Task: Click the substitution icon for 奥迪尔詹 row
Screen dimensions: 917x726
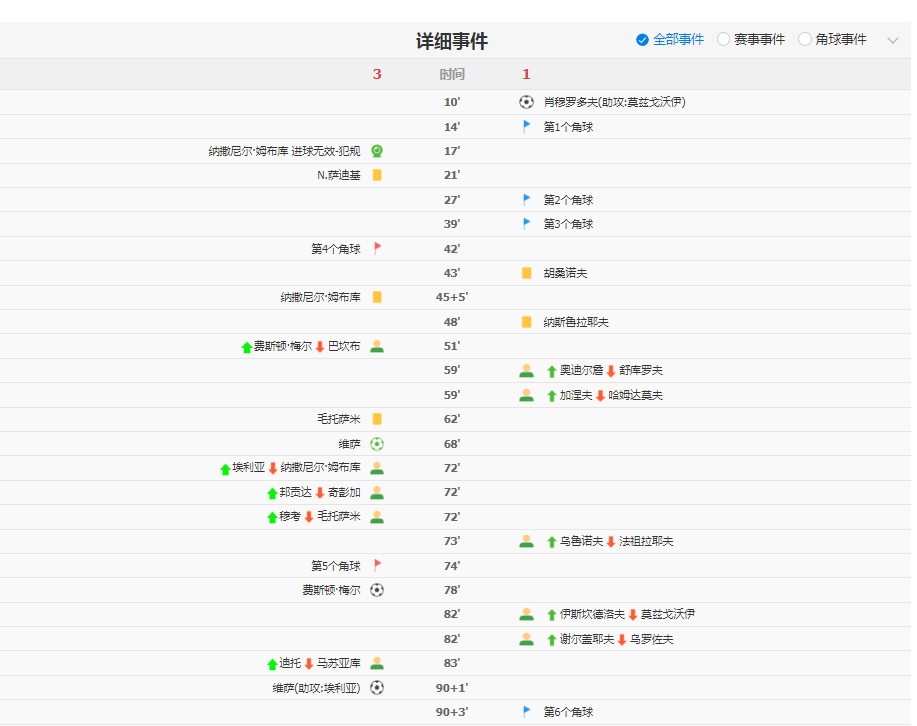Action: pos(526,370)
